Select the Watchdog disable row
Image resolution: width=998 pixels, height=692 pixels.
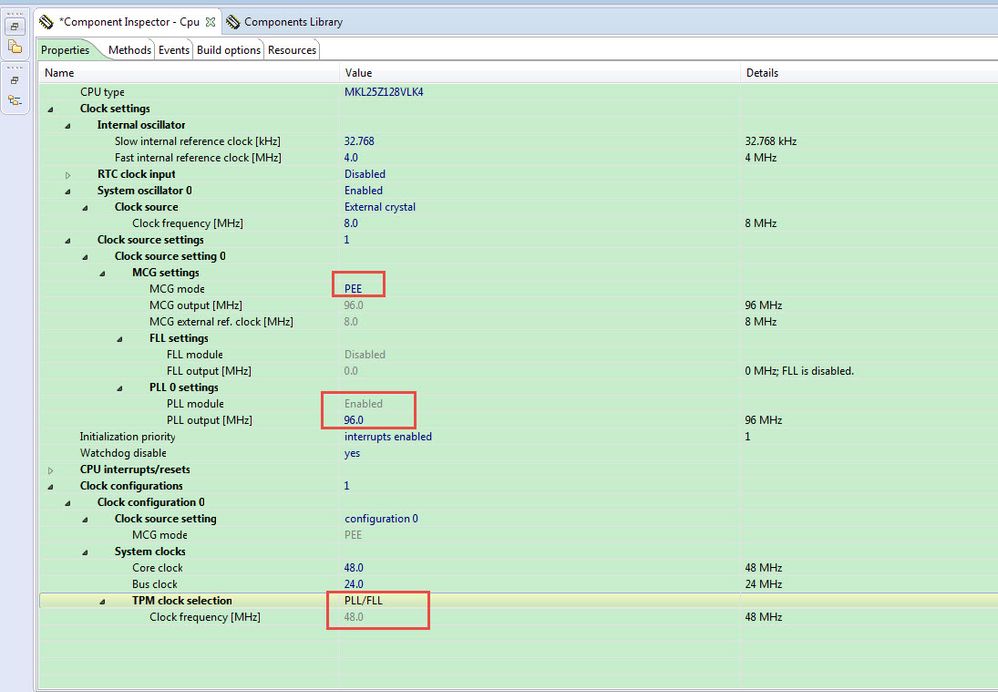pyautogui.click(x=518, y=453)
